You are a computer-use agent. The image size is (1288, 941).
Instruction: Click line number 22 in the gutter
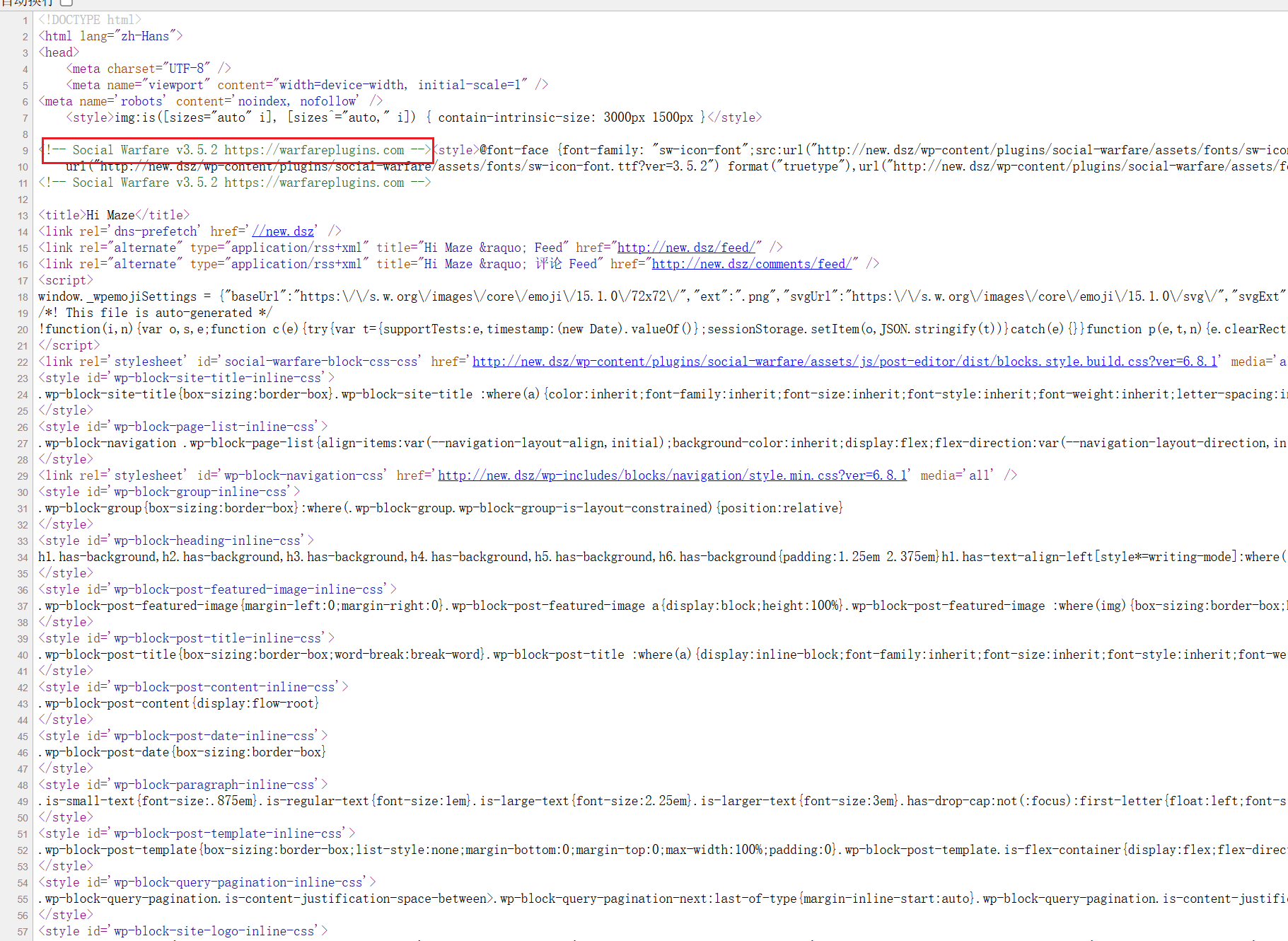click(23, 362)
